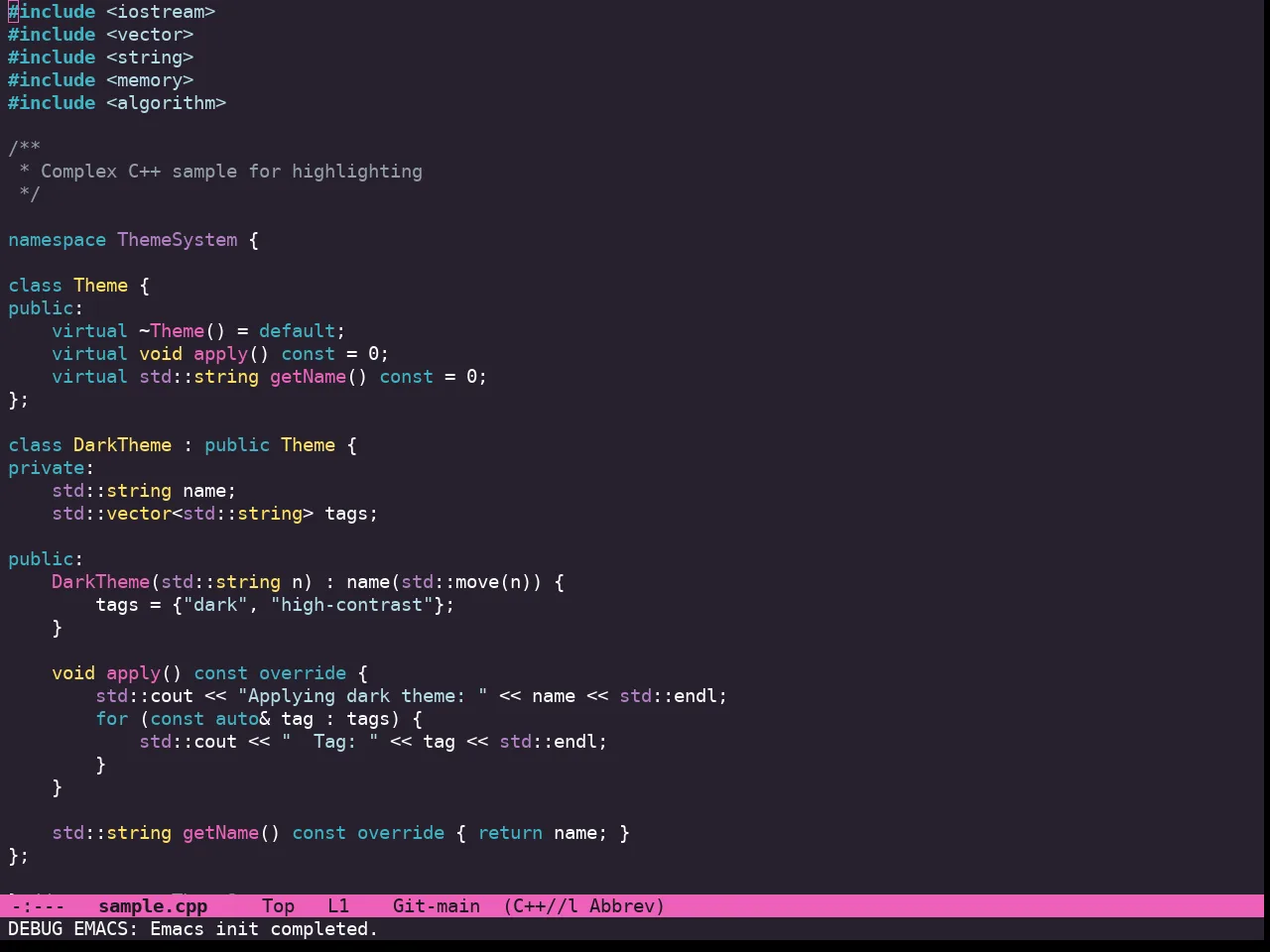
Task: Click on 'ThemeSystem' namespace name
Action: click(x=178, y=240)
